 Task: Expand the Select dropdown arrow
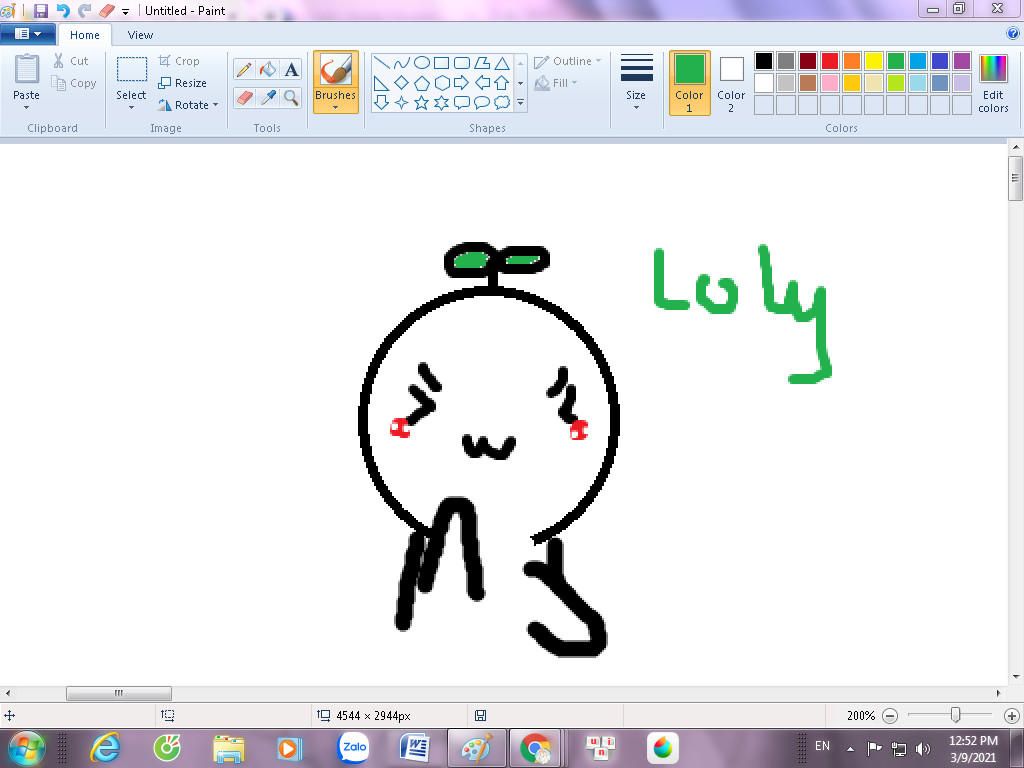(131, 108)
